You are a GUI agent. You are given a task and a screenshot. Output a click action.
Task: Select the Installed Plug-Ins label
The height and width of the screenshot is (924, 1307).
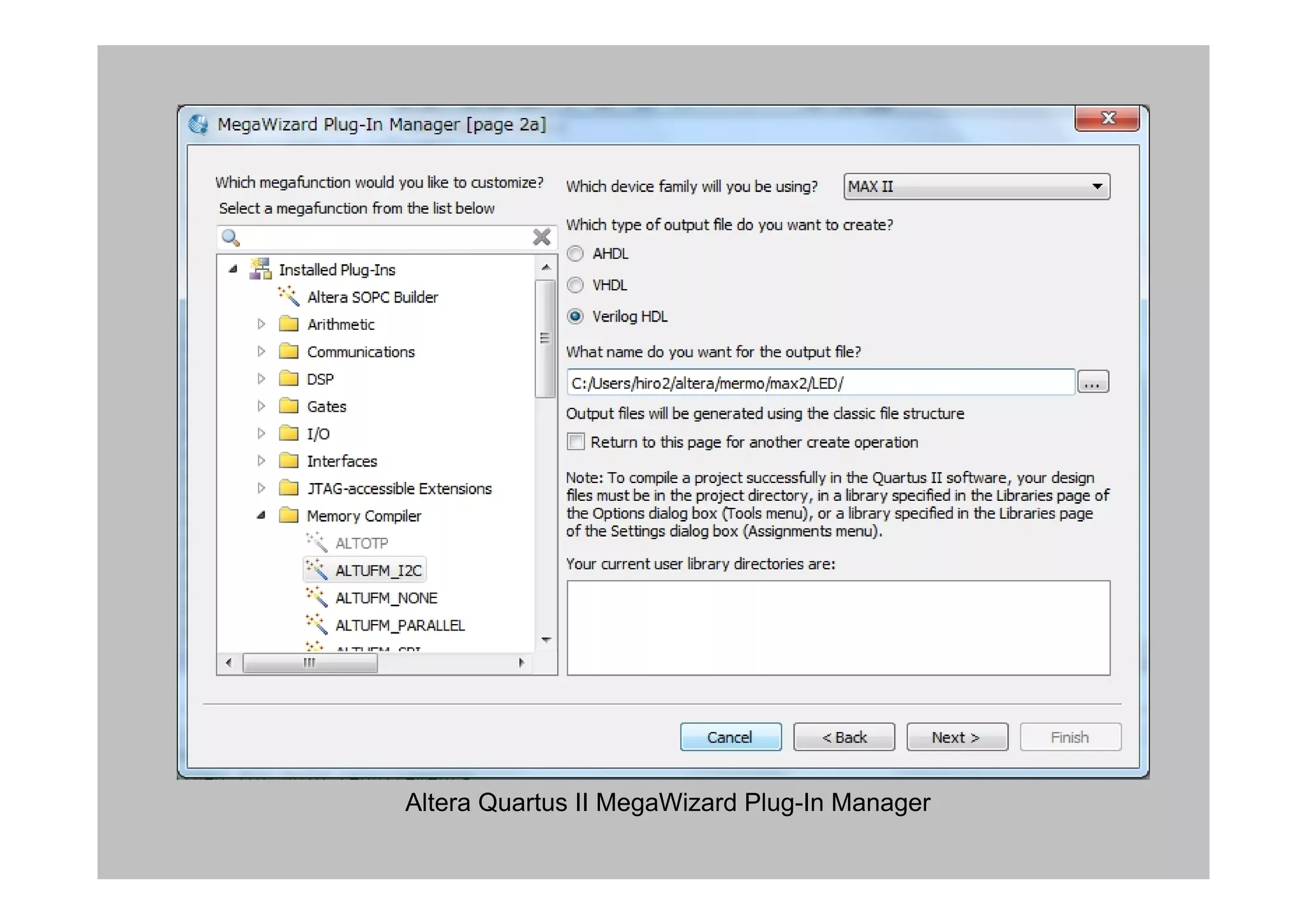pos(337,270)
